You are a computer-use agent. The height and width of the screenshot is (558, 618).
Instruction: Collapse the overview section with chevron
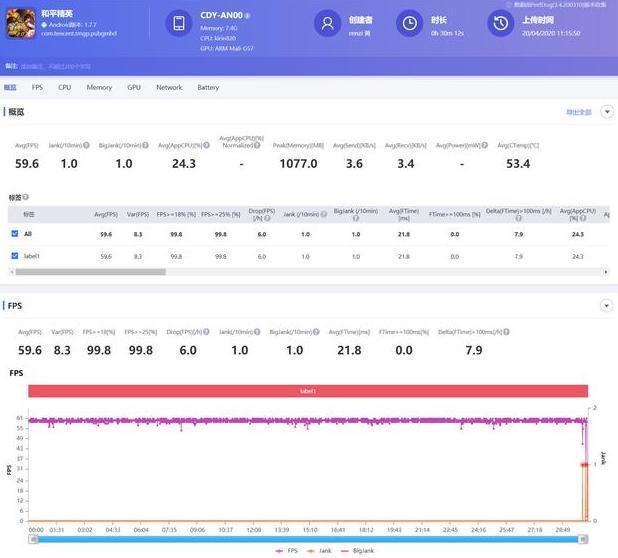tap(607, 112)
